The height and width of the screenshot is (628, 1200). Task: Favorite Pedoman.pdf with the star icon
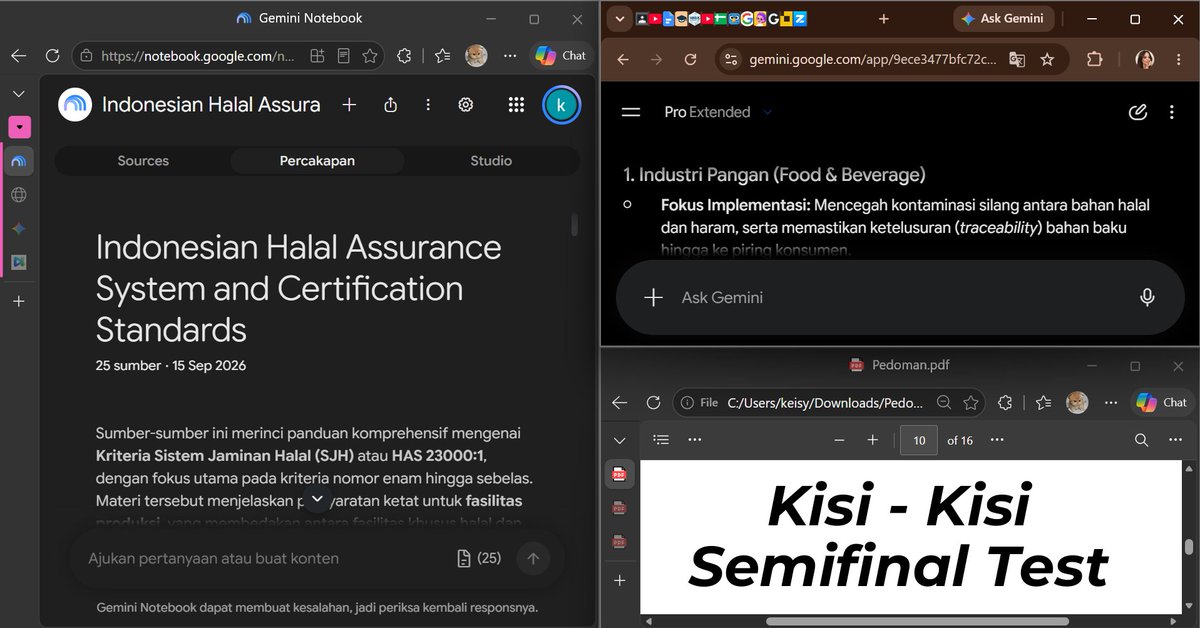(x=970, y=403)
